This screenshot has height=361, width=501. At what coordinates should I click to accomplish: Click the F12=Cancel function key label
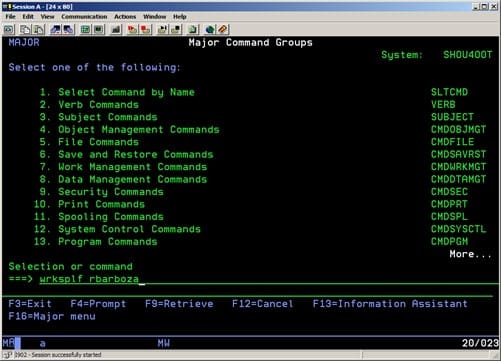pos(263,304)
